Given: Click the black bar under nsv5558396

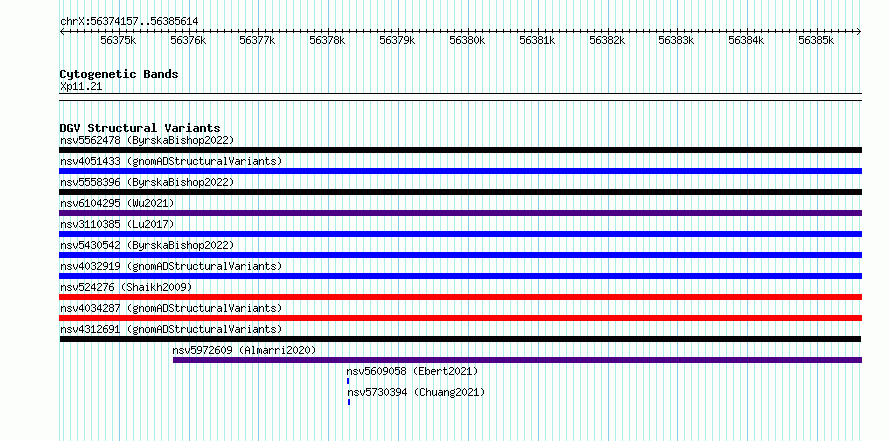Looking at the screenshot, I should [461, 192].
